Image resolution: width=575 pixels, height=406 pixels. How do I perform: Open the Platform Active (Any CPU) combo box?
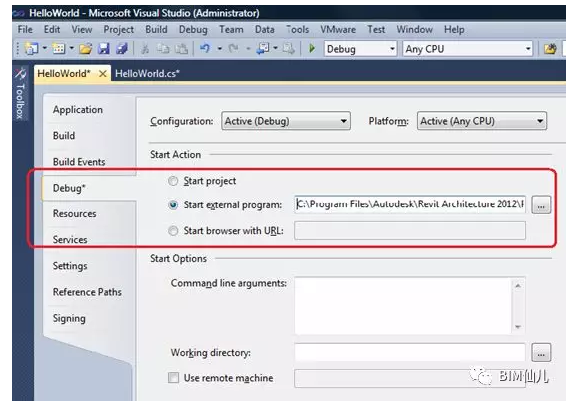click(482, 121)
